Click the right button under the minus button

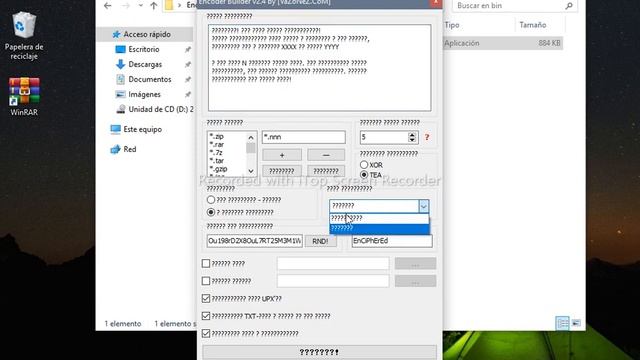(326, 171)
